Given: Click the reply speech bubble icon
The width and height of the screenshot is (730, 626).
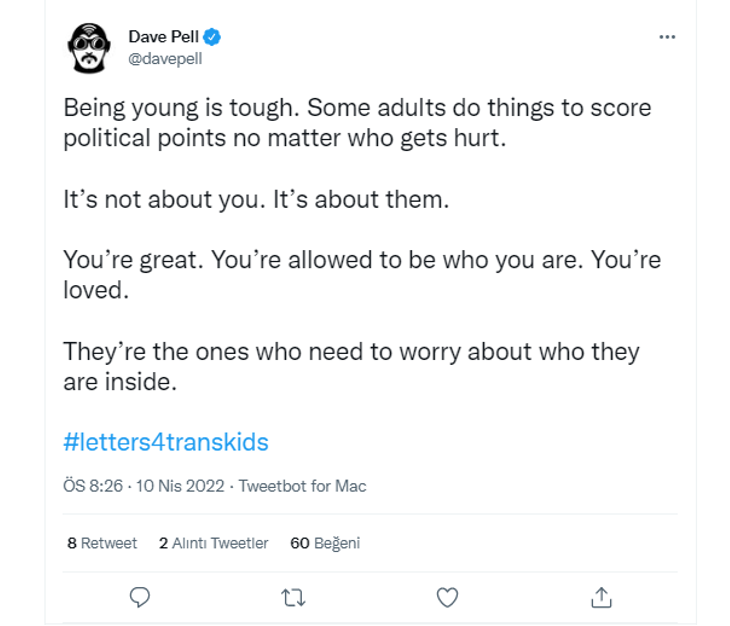Looking at the screenshot, I should coord(141,597).
